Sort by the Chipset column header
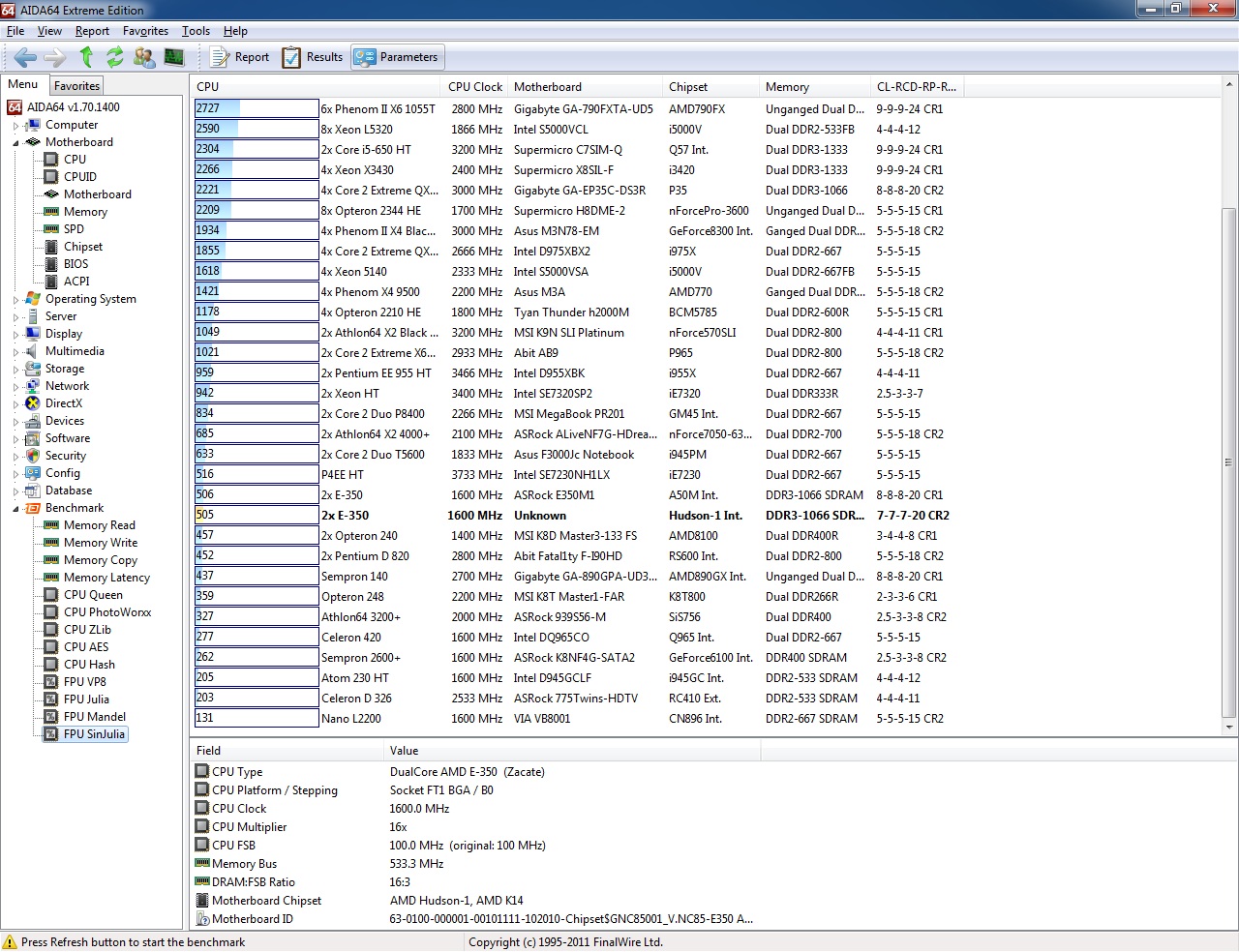 [x=710, y=86]
